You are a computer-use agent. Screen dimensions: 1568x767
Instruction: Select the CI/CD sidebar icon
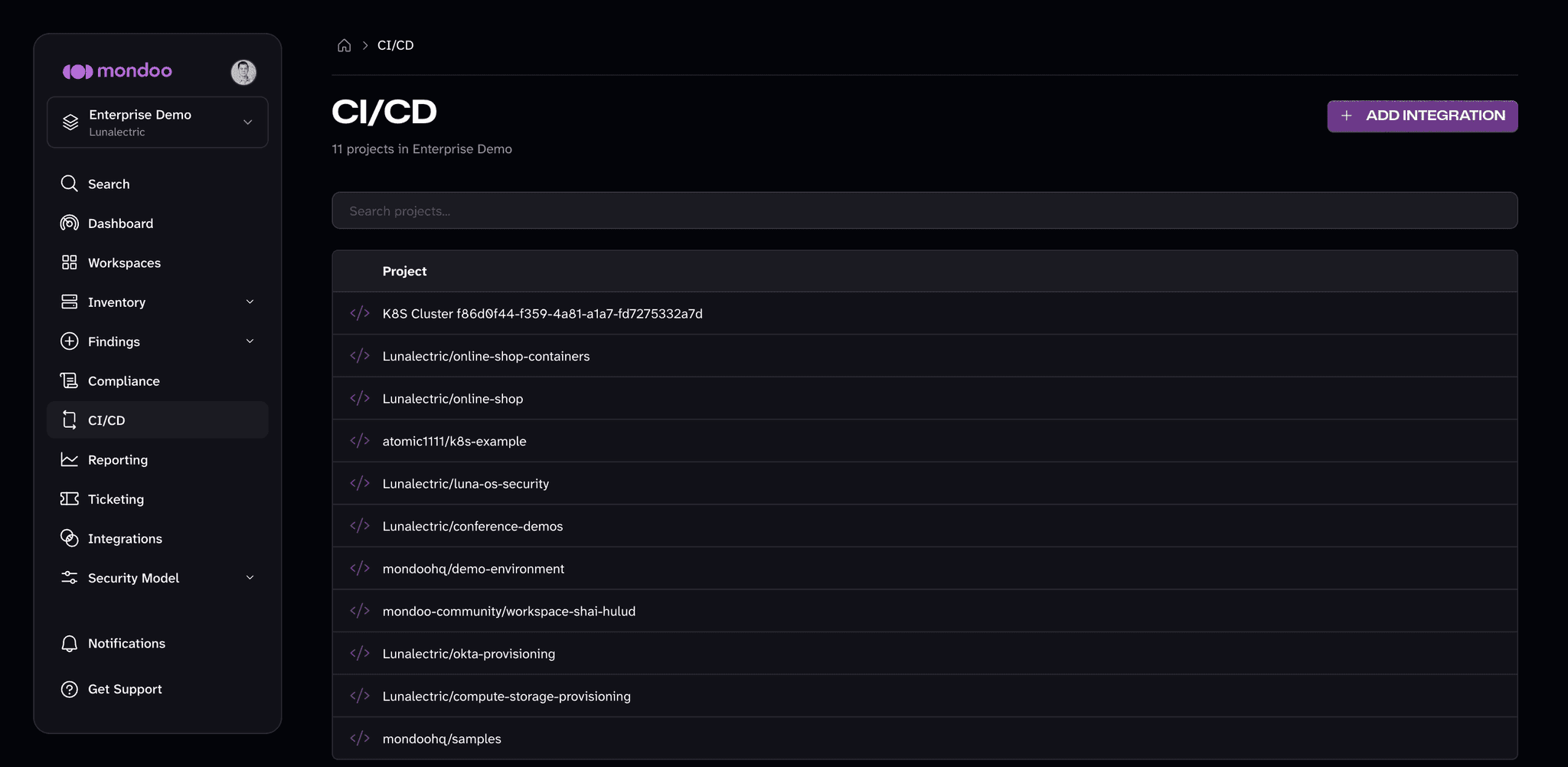pyautogui.click(x=70, y=420)
